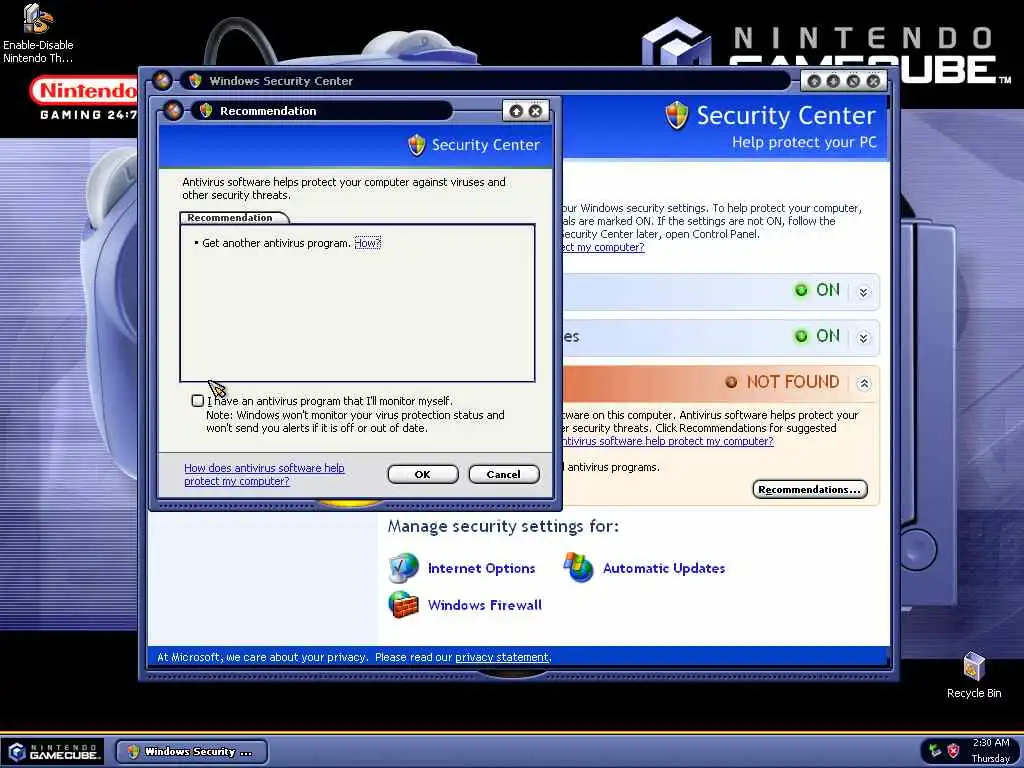This screenshot has width=1024, height=768.
Task: Click Cancel in the Recommendation dialog
Action: click(504, 474)
